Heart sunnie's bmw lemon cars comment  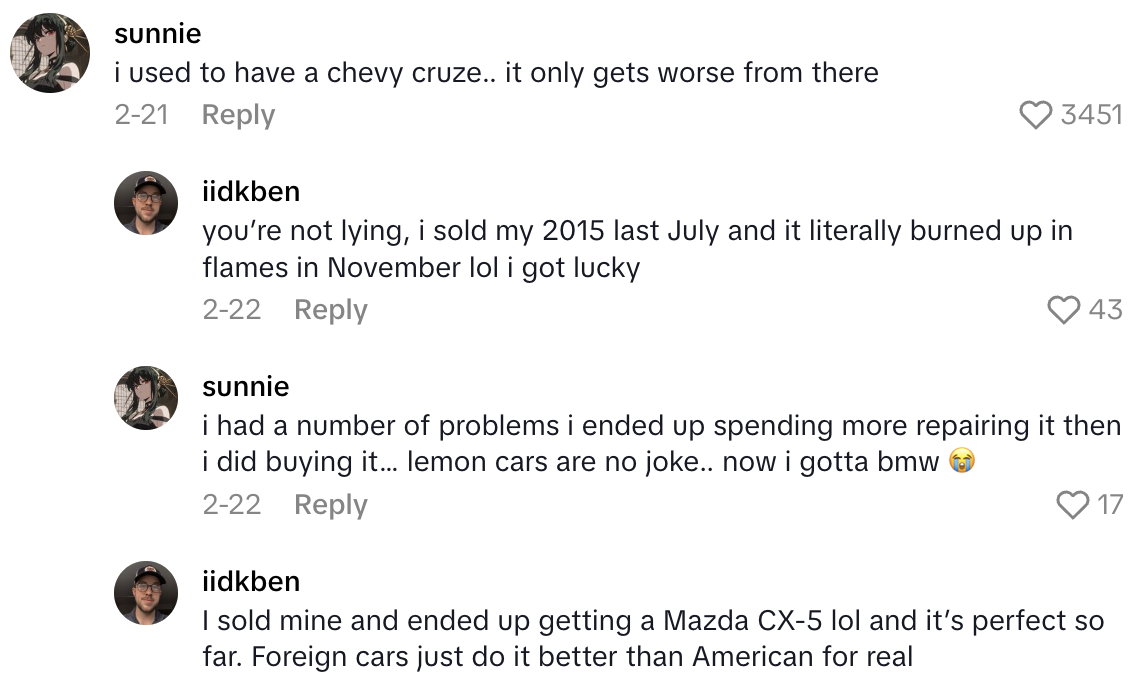pos(1073,505)
